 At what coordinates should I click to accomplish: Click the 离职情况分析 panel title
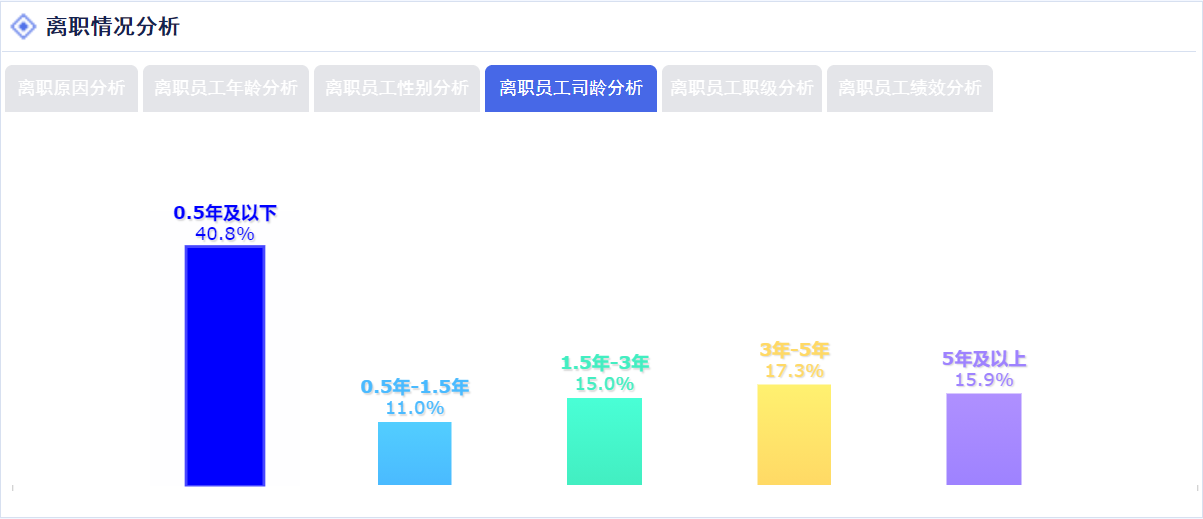coord(113,27)
